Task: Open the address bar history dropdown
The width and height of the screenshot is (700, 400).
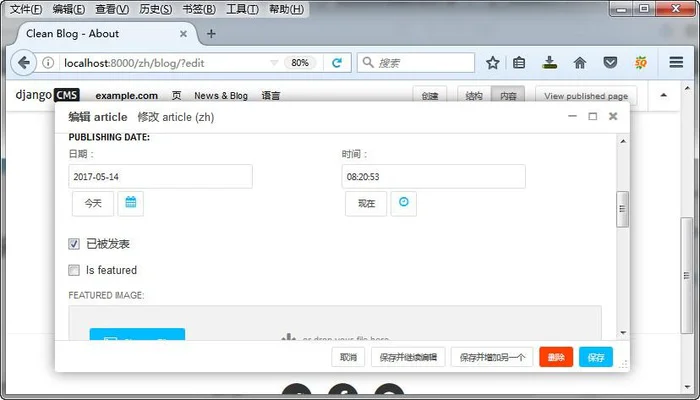Action: pos(274,63)
